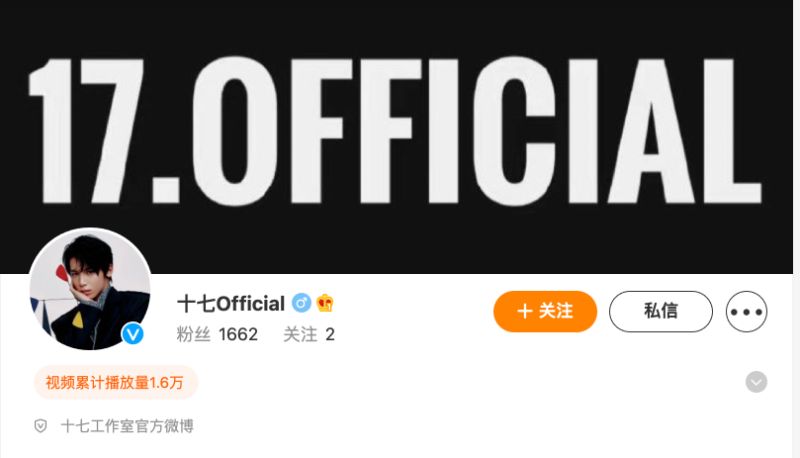This screenshot has height=458, width=800.
Task: Open the 粉丝 followers label
Action: coord(193,335)
